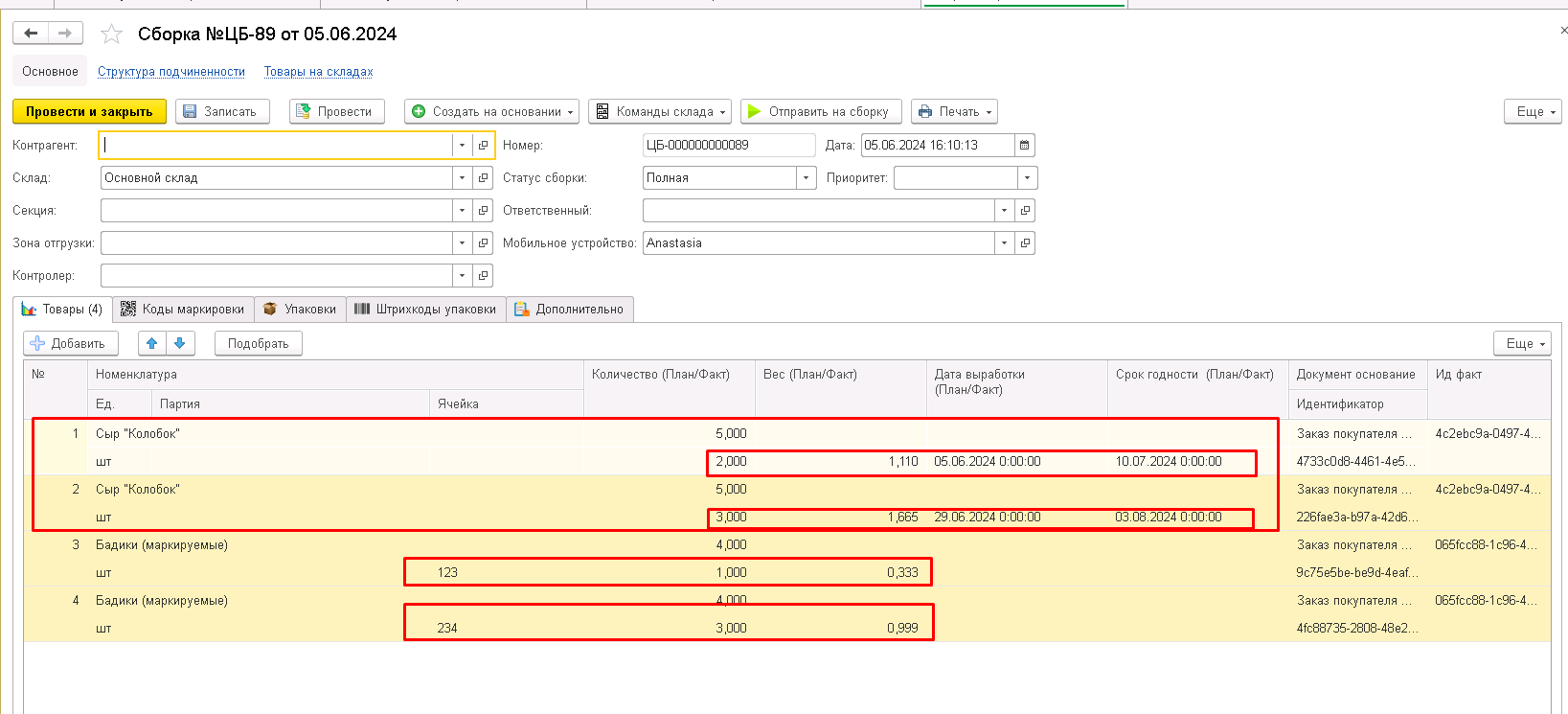This screenshot has width=1568, height=714.
Task: Save the document with Записать
Action: pos(222,112)
